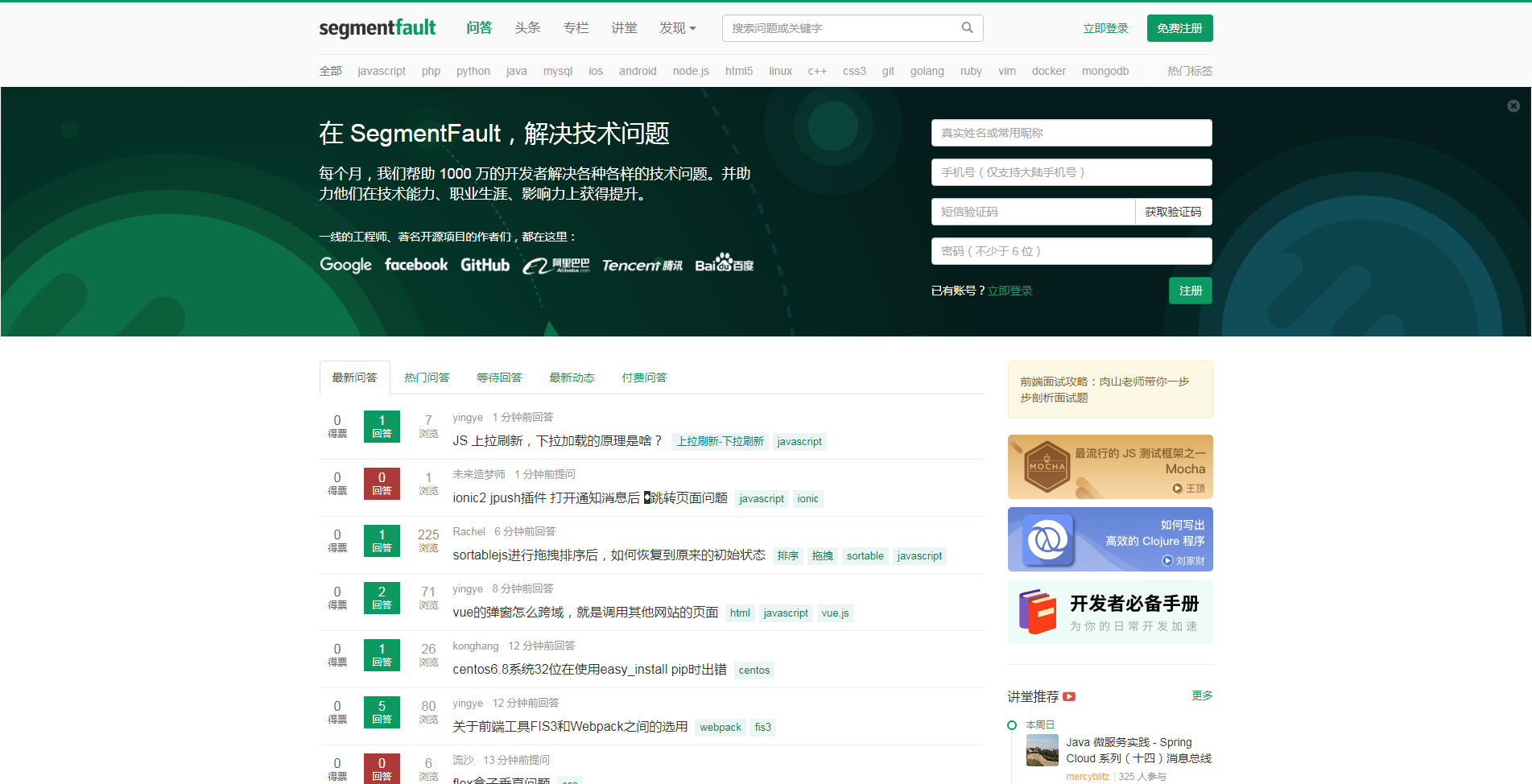Click the fis3 tag

click(762, 728)
